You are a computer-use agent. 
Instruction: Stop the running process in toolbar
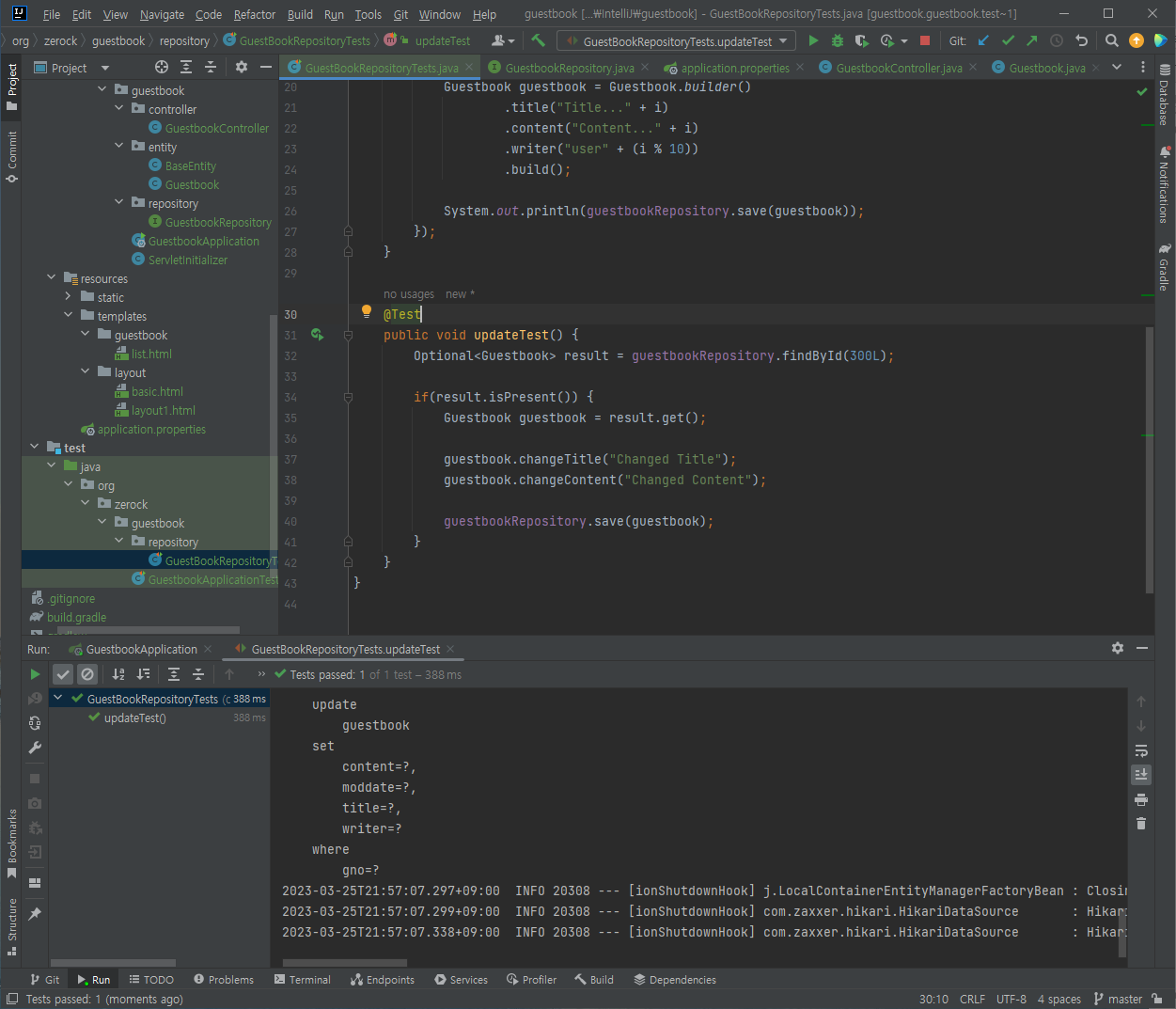[925, 40]
